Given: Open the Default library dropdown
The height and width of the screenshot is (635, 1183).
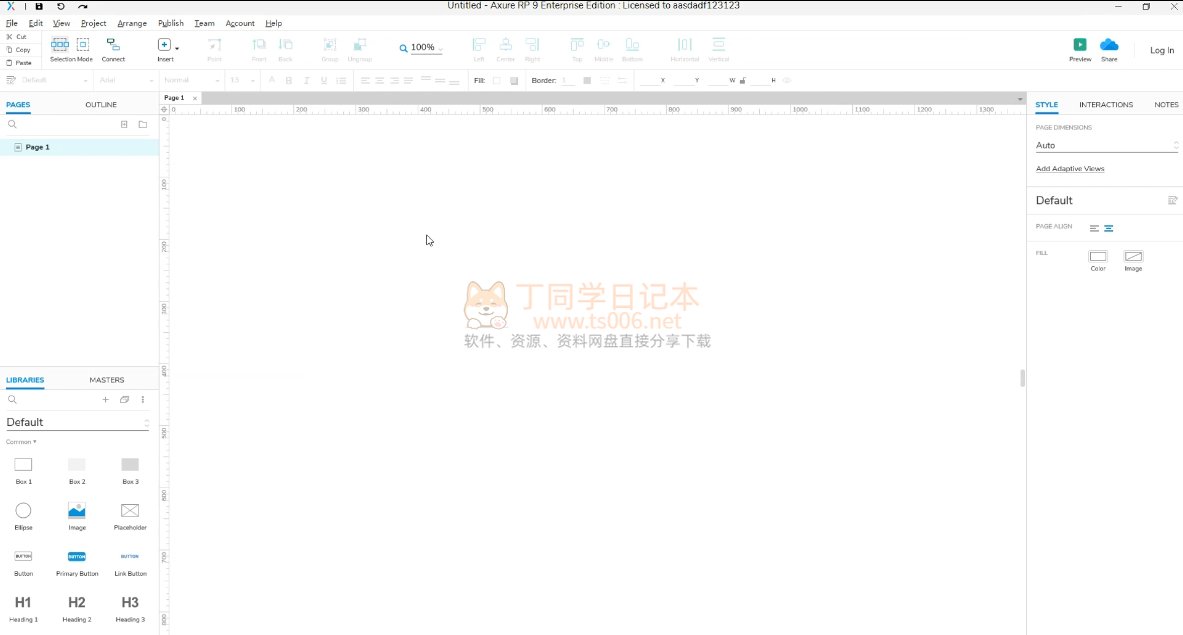Looking at the screenshot, I should pos(77,422).
